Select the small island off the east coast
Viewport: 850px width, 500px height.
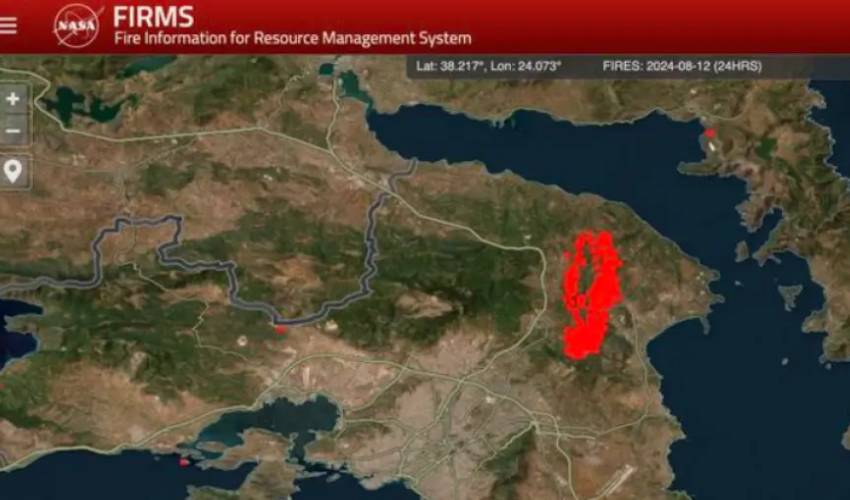pos(790,296)
